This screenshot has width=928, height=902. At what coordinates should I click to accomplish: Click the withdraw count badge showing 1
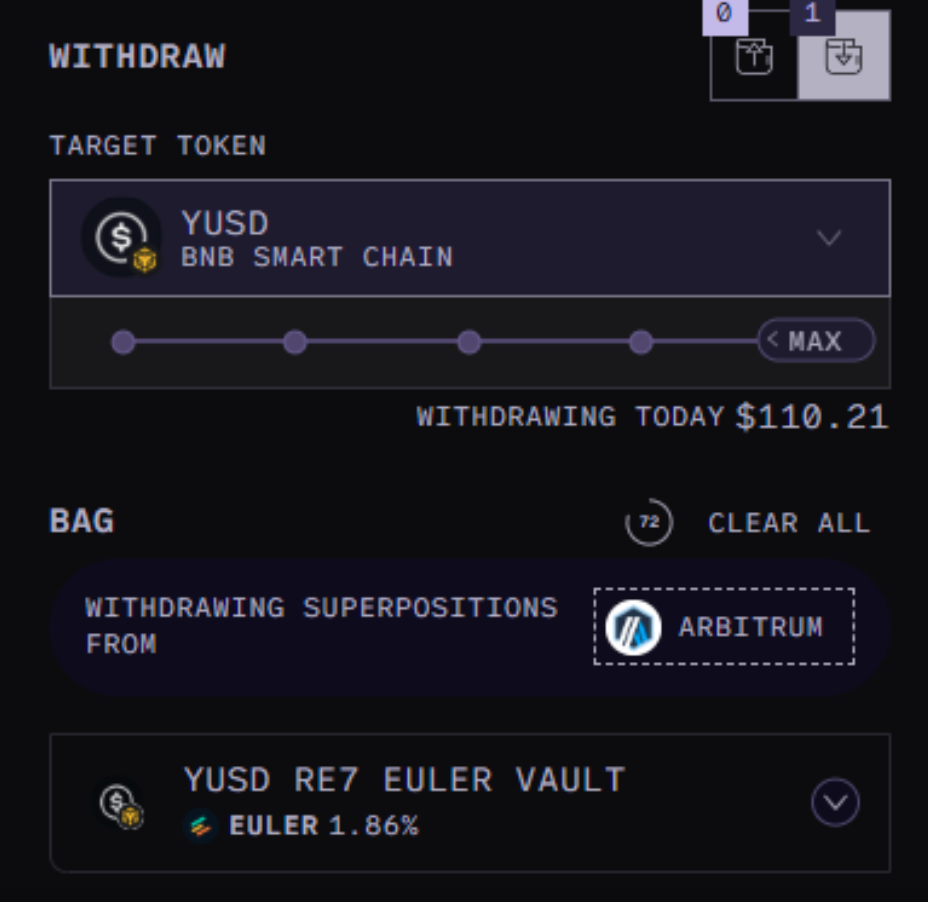point(812,16)
